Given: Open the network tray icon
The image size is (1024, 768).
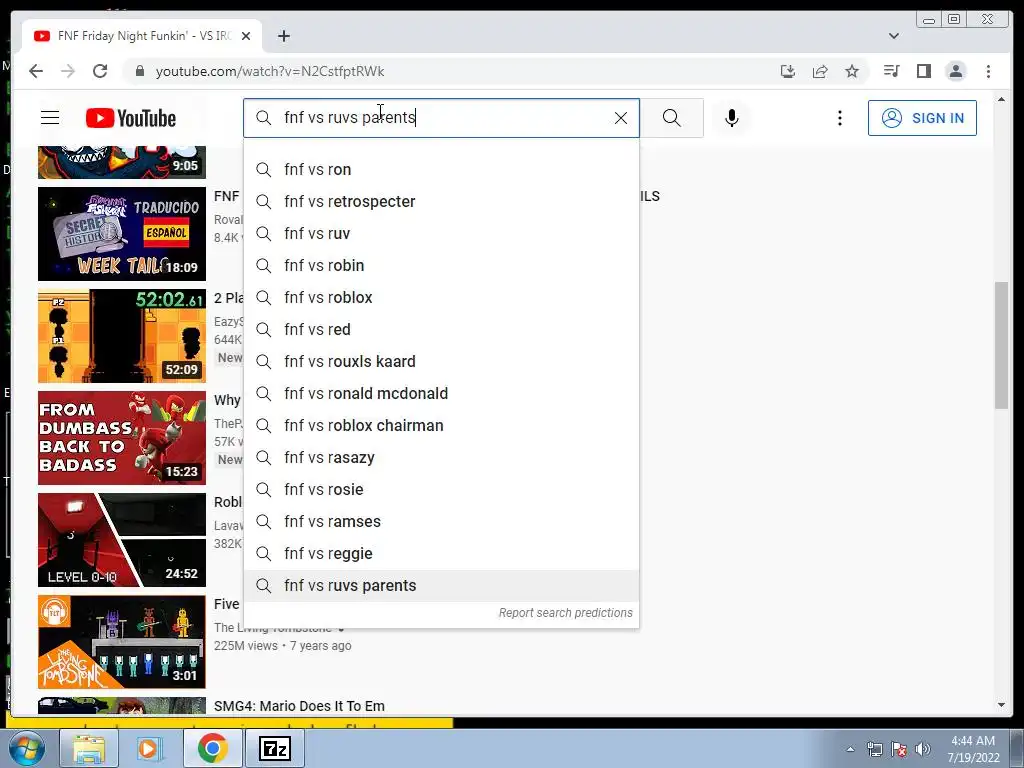Looking at the screenshot, I should click(874, 749).
